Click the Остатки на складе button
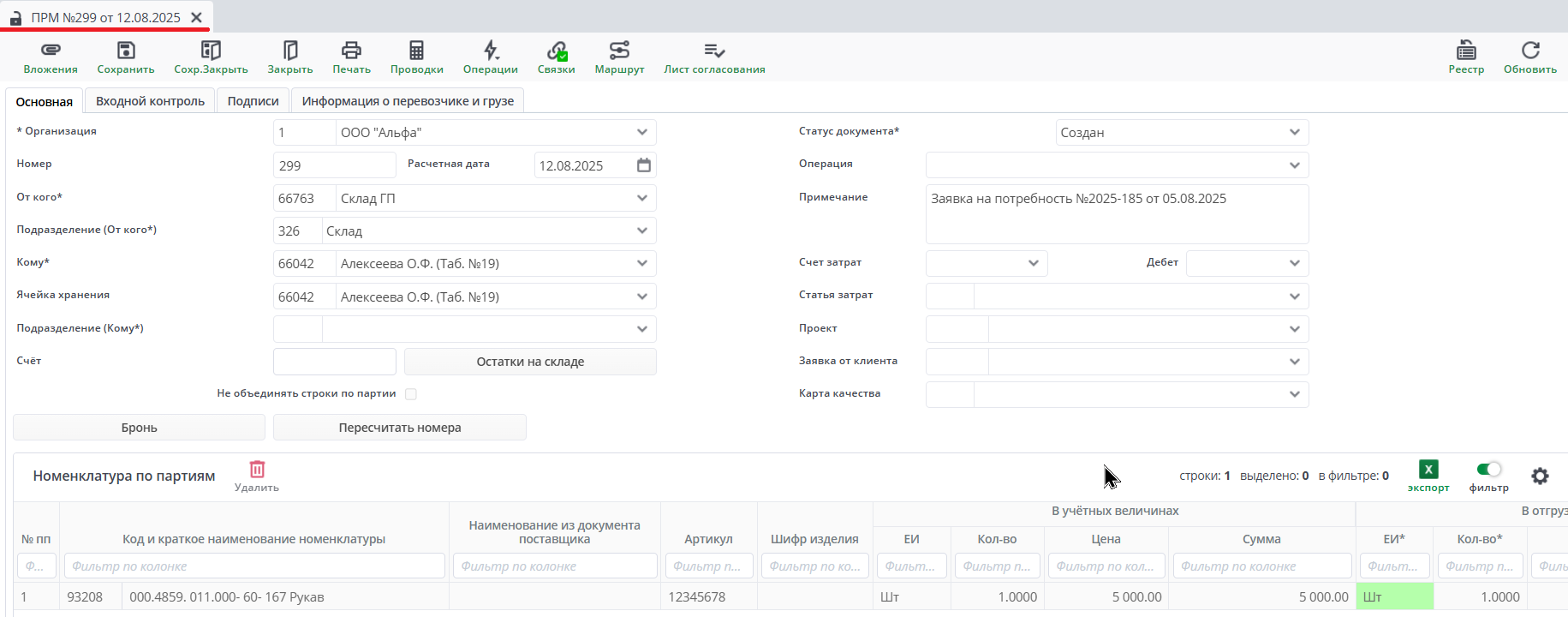Image resolution: width=1568 pixels, height=617 pixels. pos(530,362)
